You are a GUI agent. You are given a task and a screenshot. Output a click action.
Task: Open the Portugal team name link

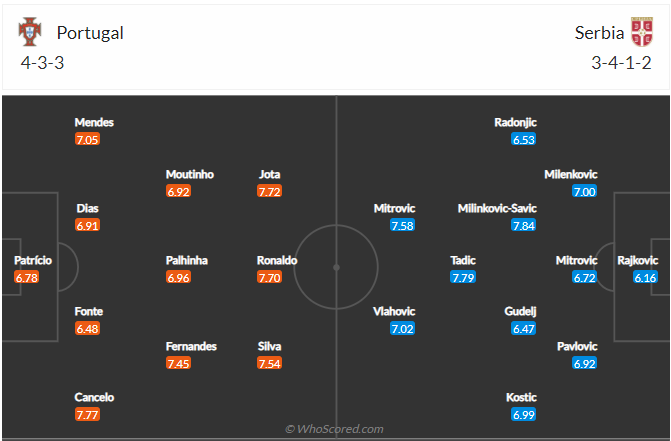pos(90,32)
